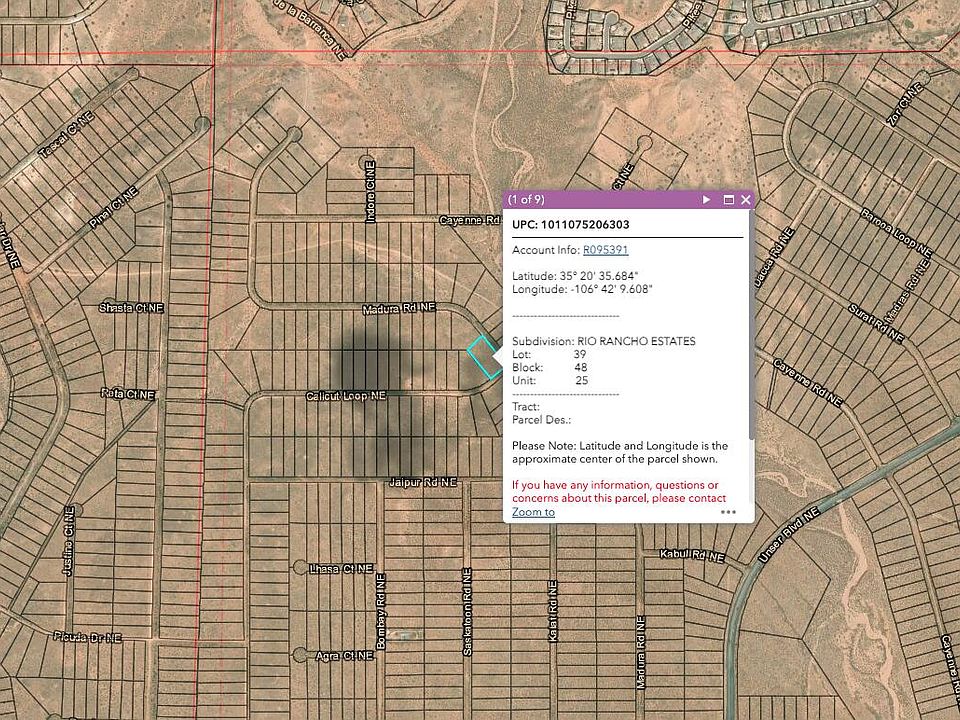Click Tascal Ct NE map label
This screenshot has width=960, height=720.
(x=66, y=135)
